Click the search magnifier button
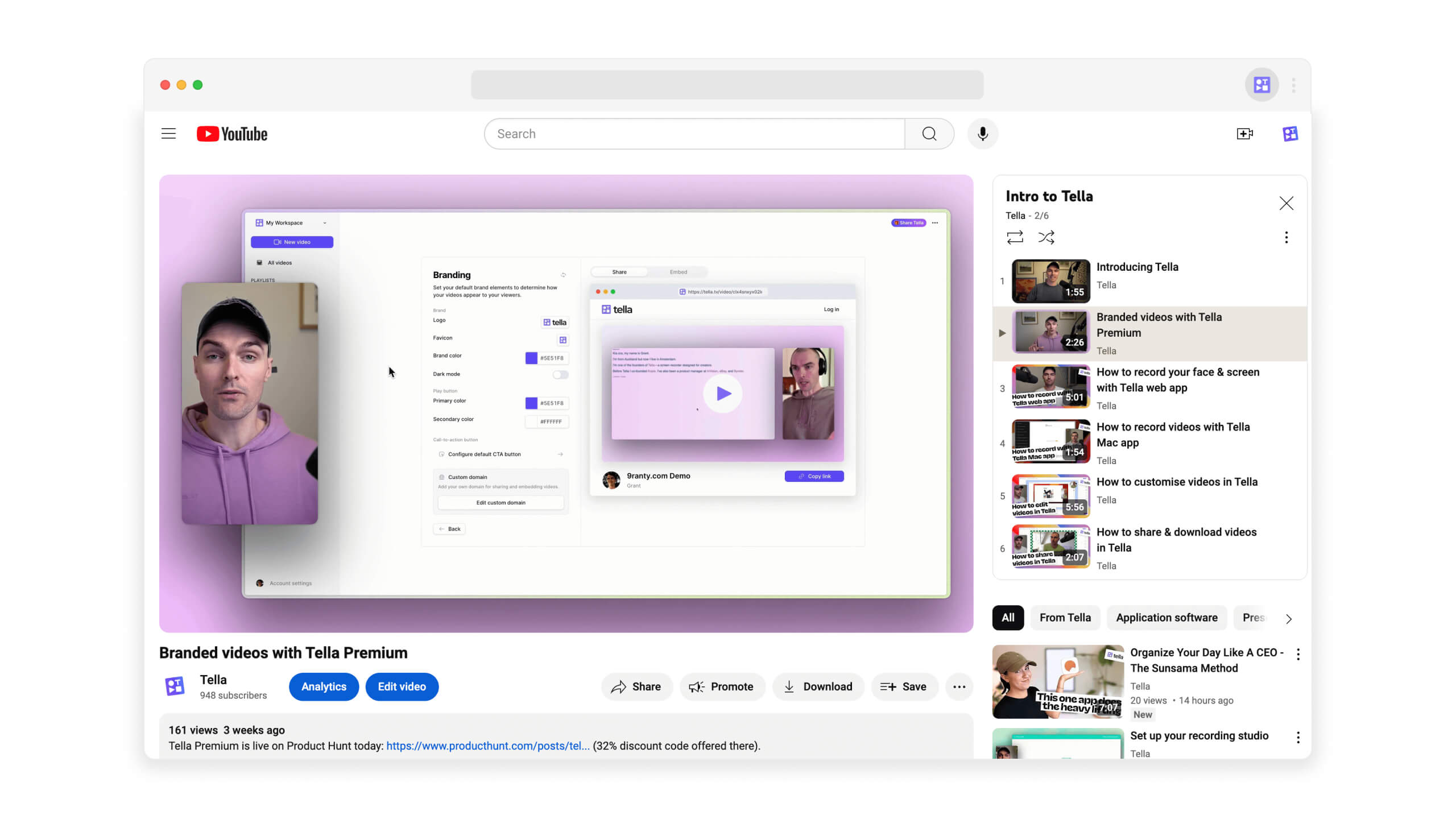1456x819 pixels. [929, 134]
